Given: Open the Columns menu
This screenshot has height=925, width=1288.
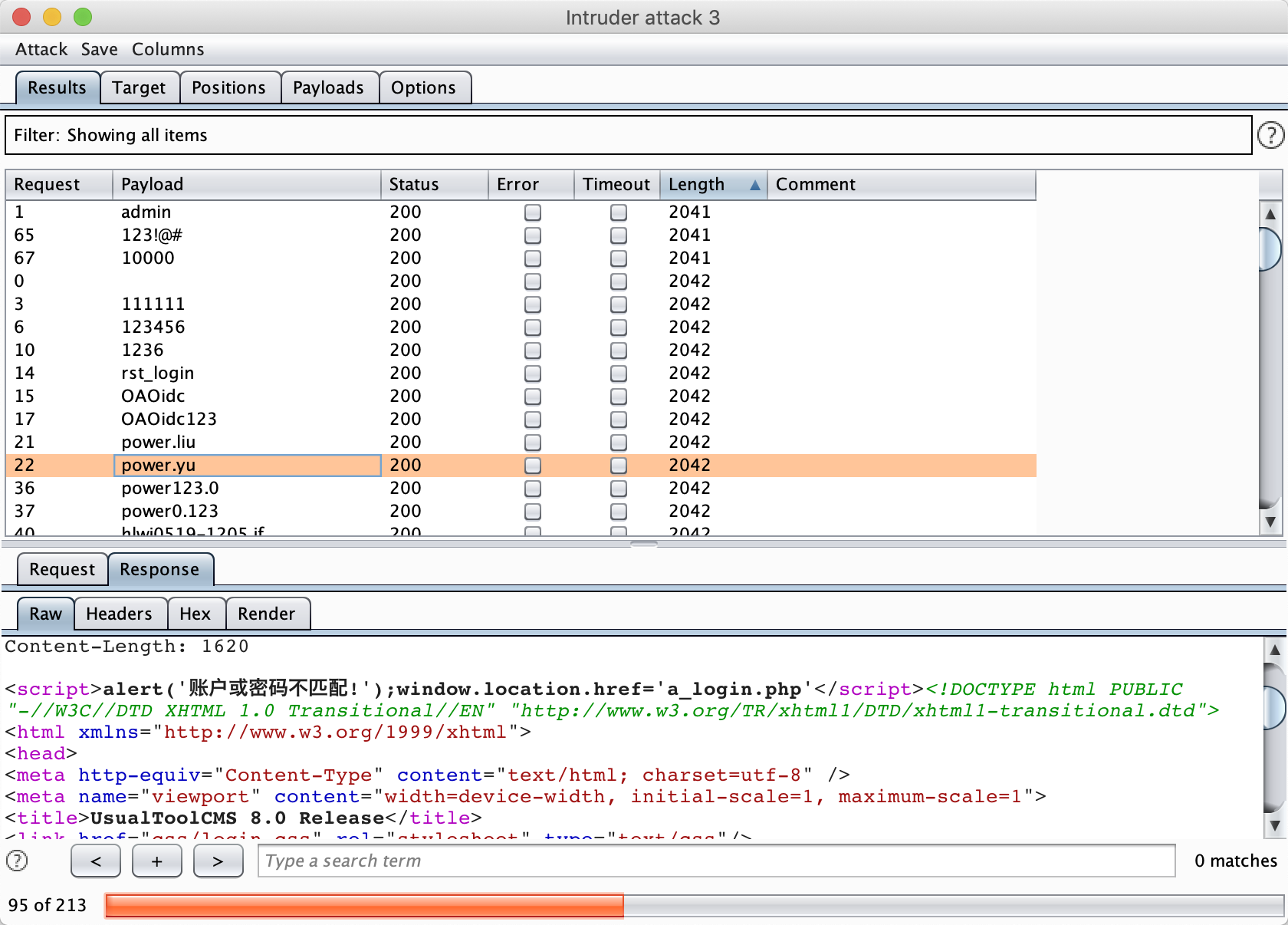Looking at the screenshot, I should tap(168, 49).
